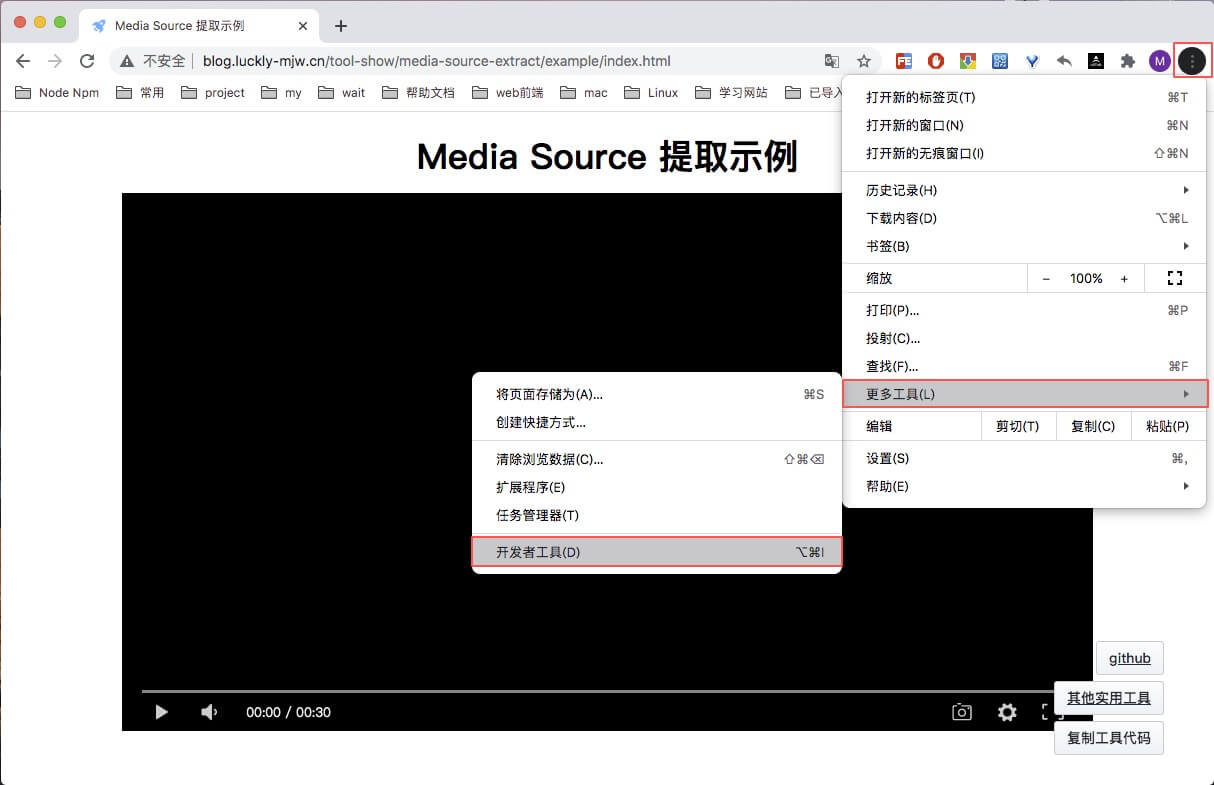The height and width of the screenshot is (785, 1214).
Task: Open the project bookmarks folder
Action: pos(213,92)
